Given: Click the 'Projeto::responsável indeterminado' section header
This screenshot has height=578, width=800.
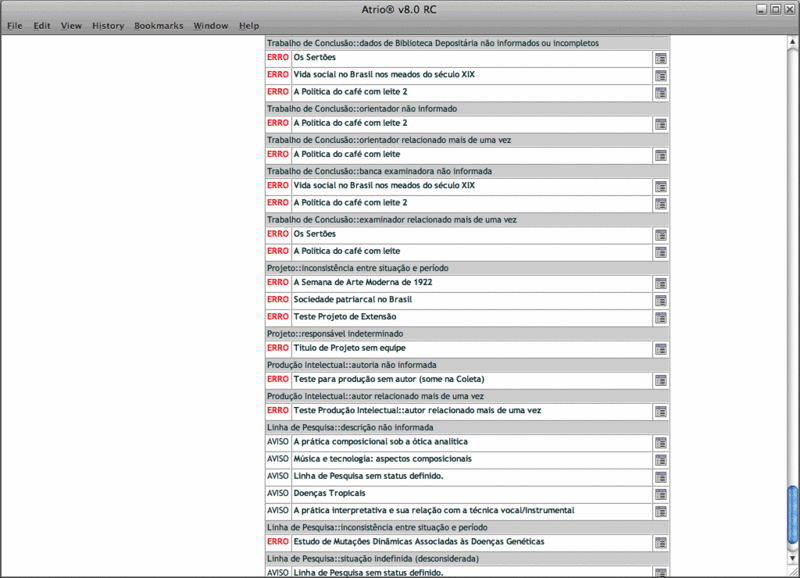Looking at the screenshot, I should (x=336, y=333).
